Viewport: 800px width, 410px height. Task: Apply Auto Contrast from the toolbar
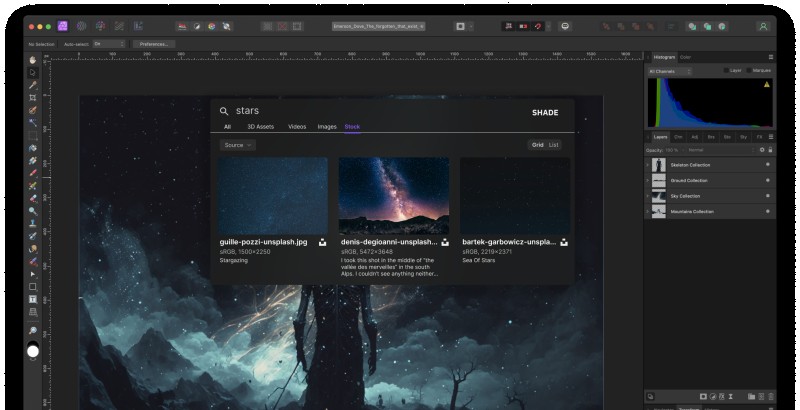[x=197, y=27]
